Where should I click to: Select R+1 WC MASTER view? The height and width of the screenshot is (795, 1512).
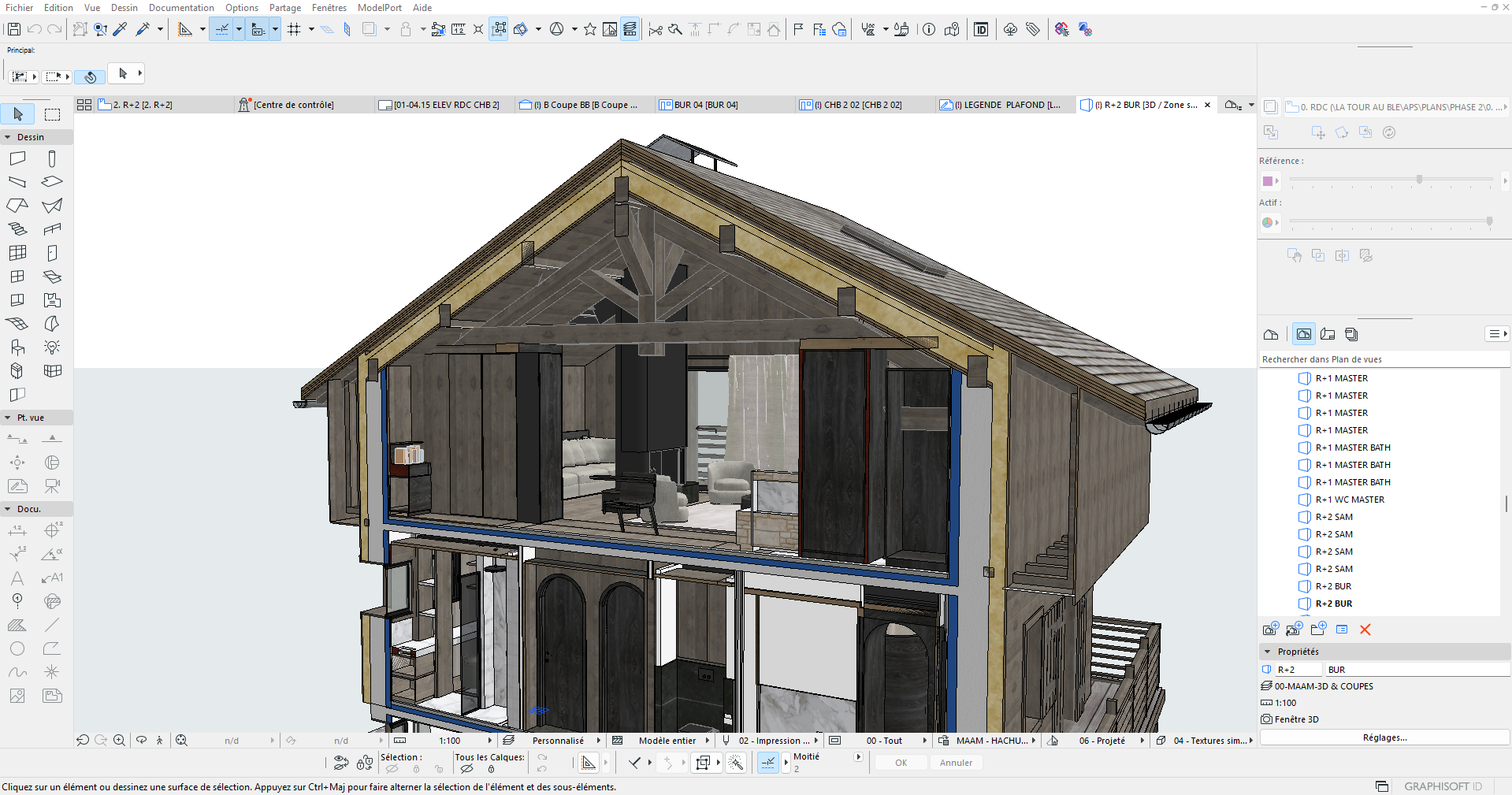tap(1349, 500)
